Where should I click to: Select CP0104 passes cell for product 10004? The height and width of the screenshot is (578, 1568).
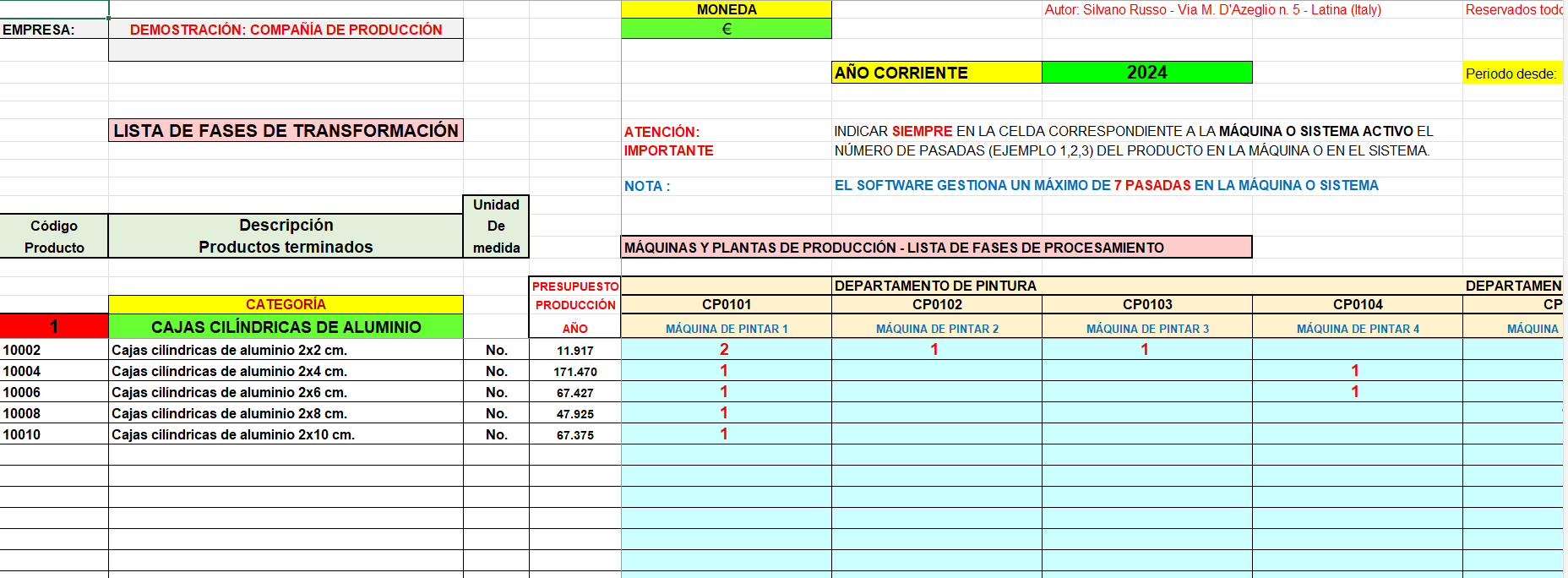[x=1357, y=371]
